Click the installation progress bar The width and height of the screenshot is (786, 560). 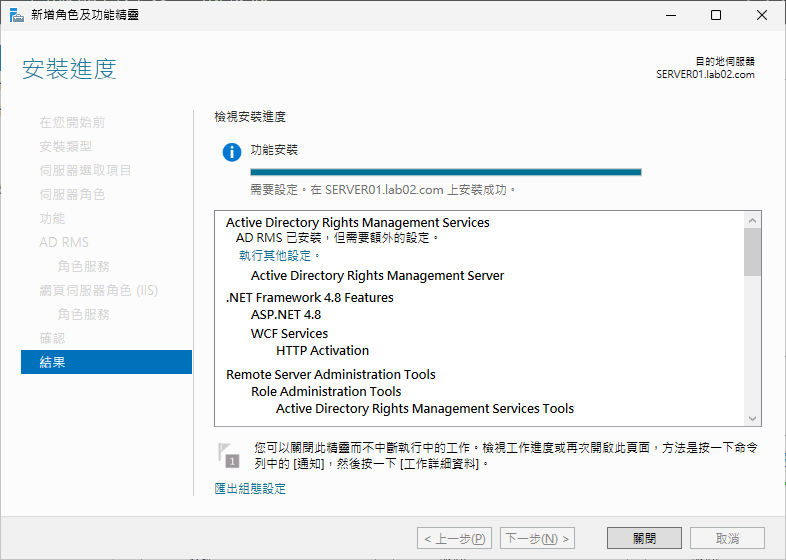(x=446, y=172)
